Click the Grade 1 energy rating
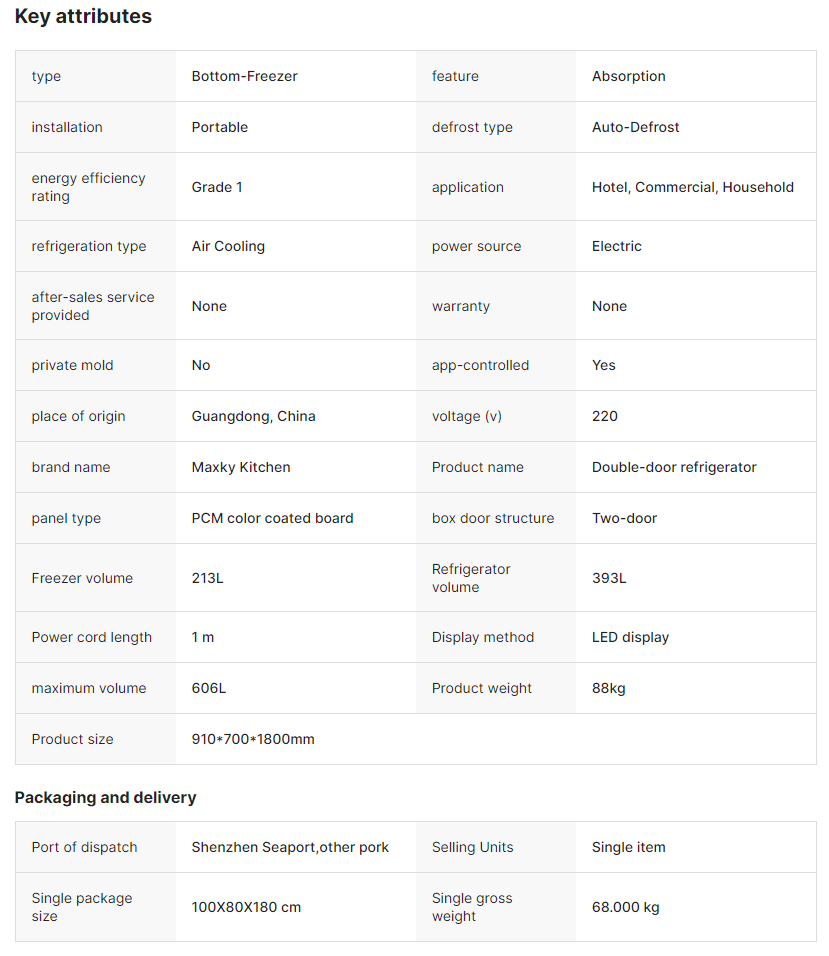829x956 pixels. [x=217, y=187]
